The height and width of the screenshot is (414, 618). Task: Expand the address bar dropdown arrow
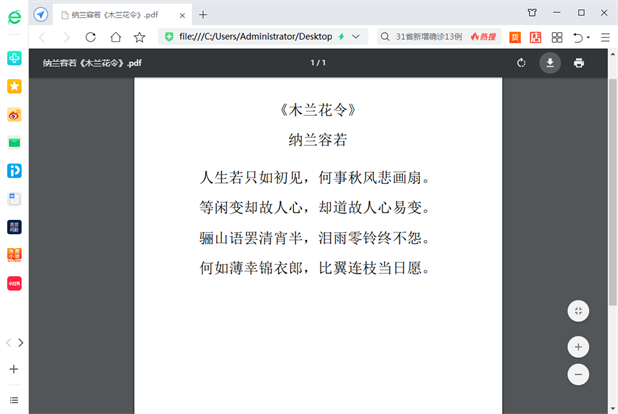point(357,37)
